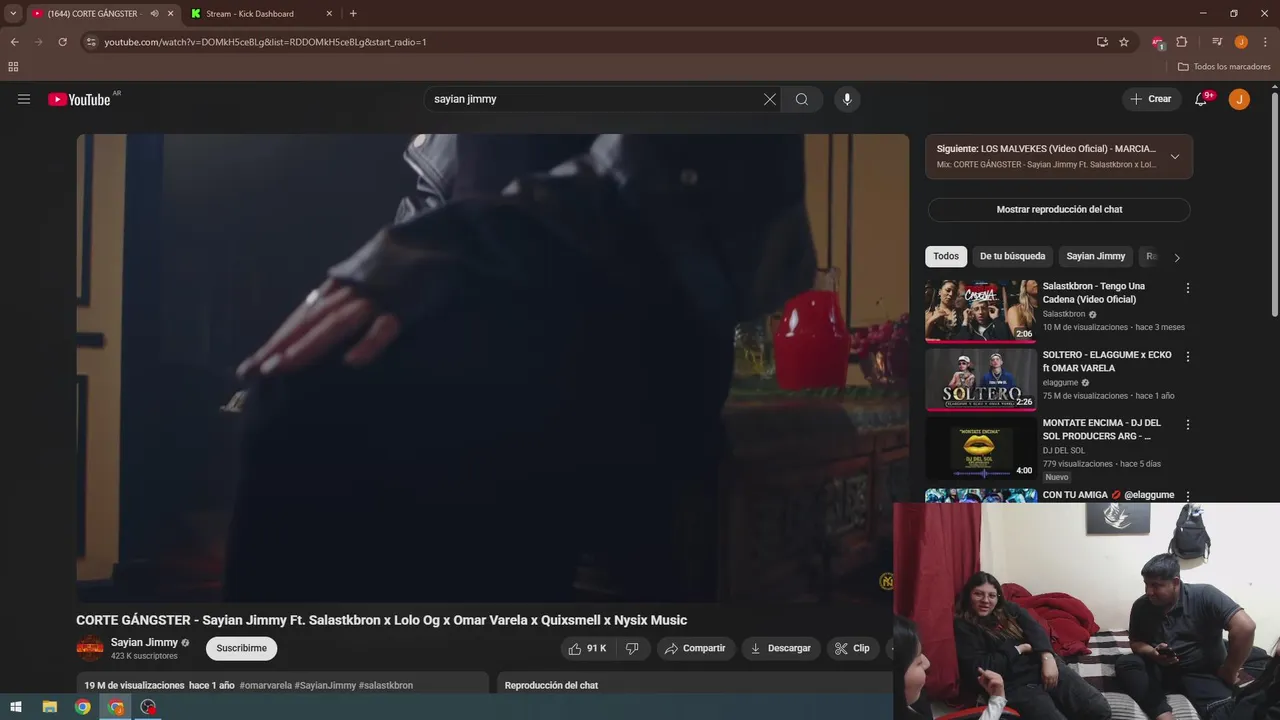The image size is (1280, 720).
Task: Click the Descargar download button
Action: pos(781,648)
